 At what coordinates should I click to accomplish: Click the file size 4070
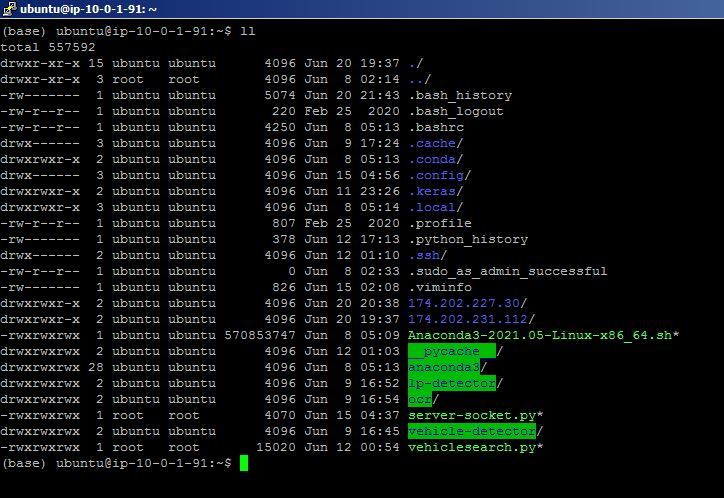click(280, 415)
